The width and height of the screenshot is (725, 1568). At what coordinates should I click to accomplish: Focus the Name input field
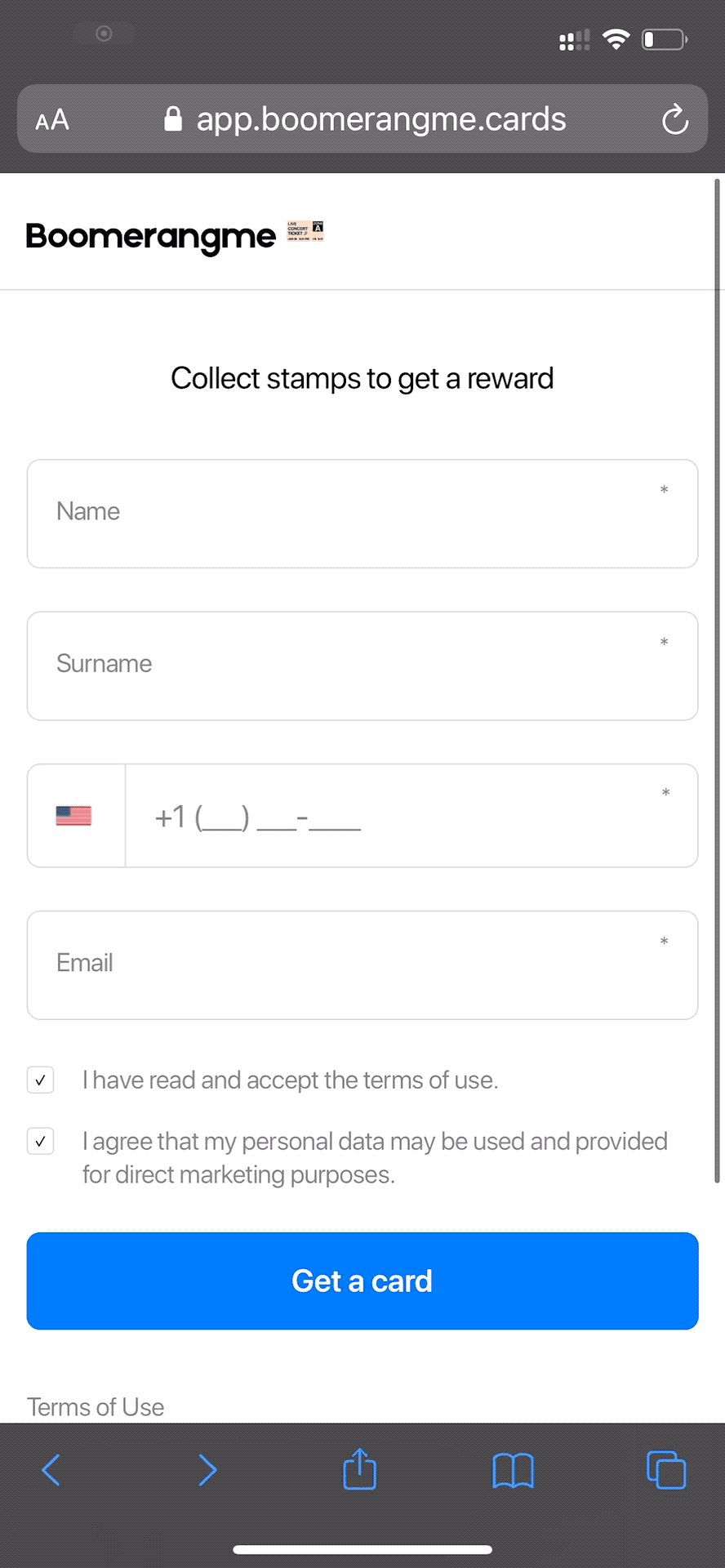[362, 514]
